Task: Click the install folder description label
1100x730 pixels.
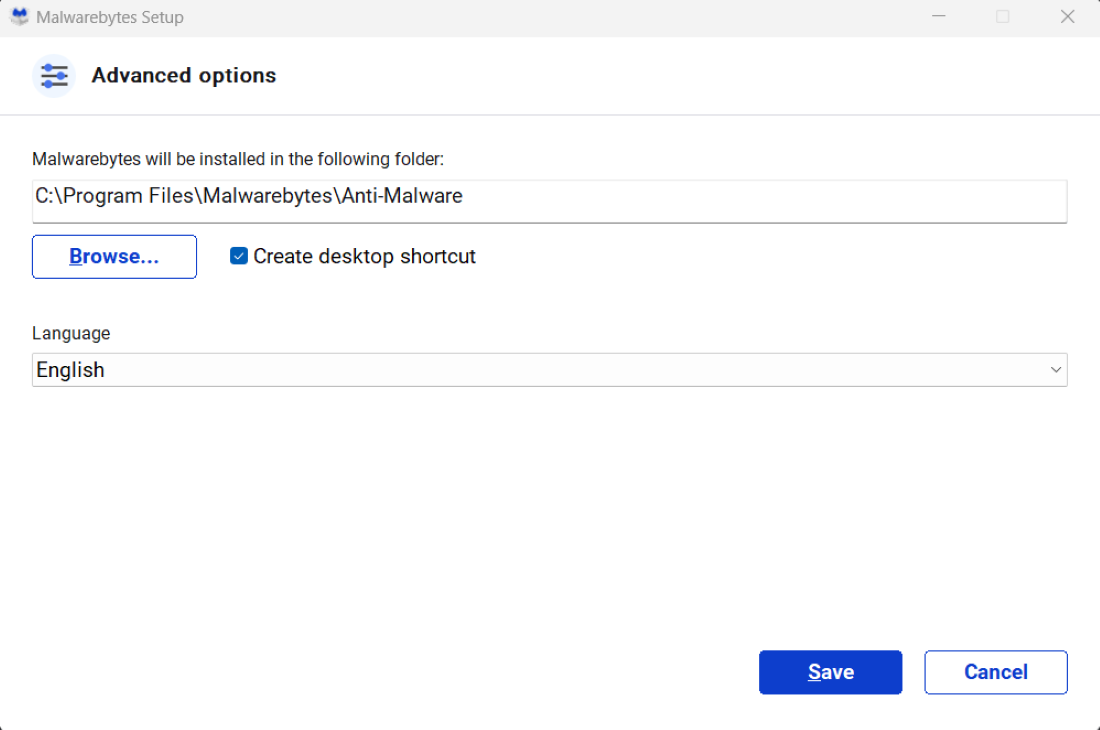Action: click(238, 159)
